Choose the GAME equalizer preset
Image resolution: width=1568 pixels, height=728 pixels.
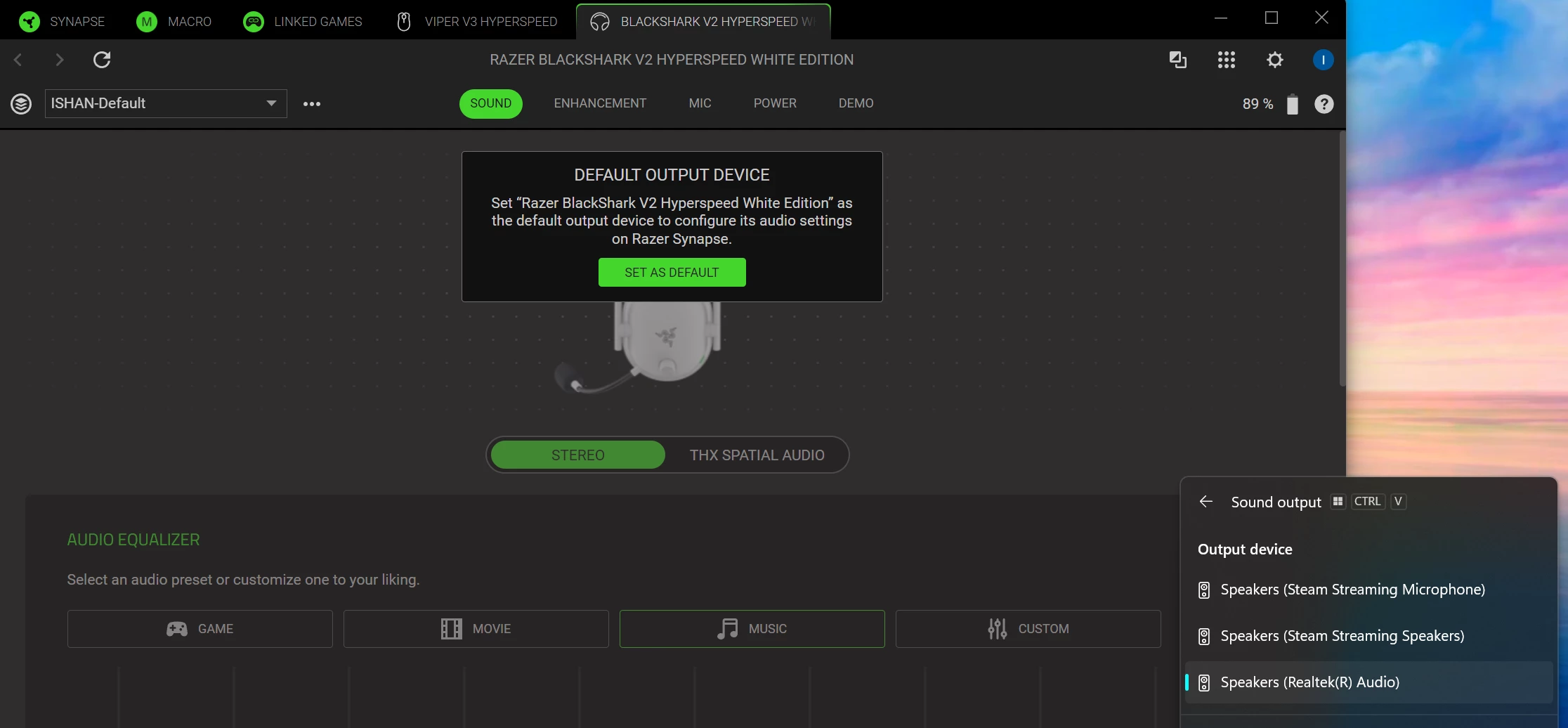pos(200,629)
